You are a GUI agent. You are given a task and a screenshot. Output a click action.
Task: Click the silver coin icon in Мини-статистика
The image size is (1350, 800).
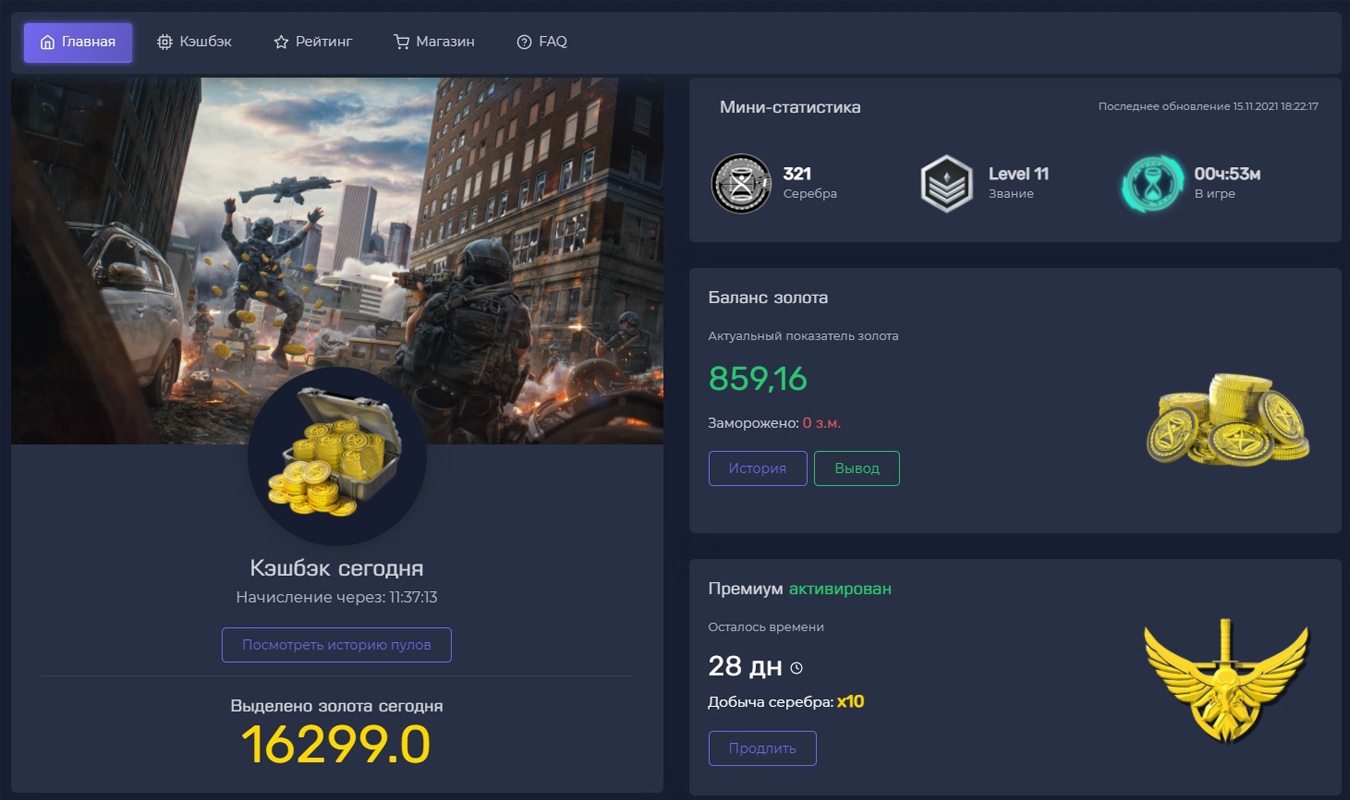pos(741,184)
